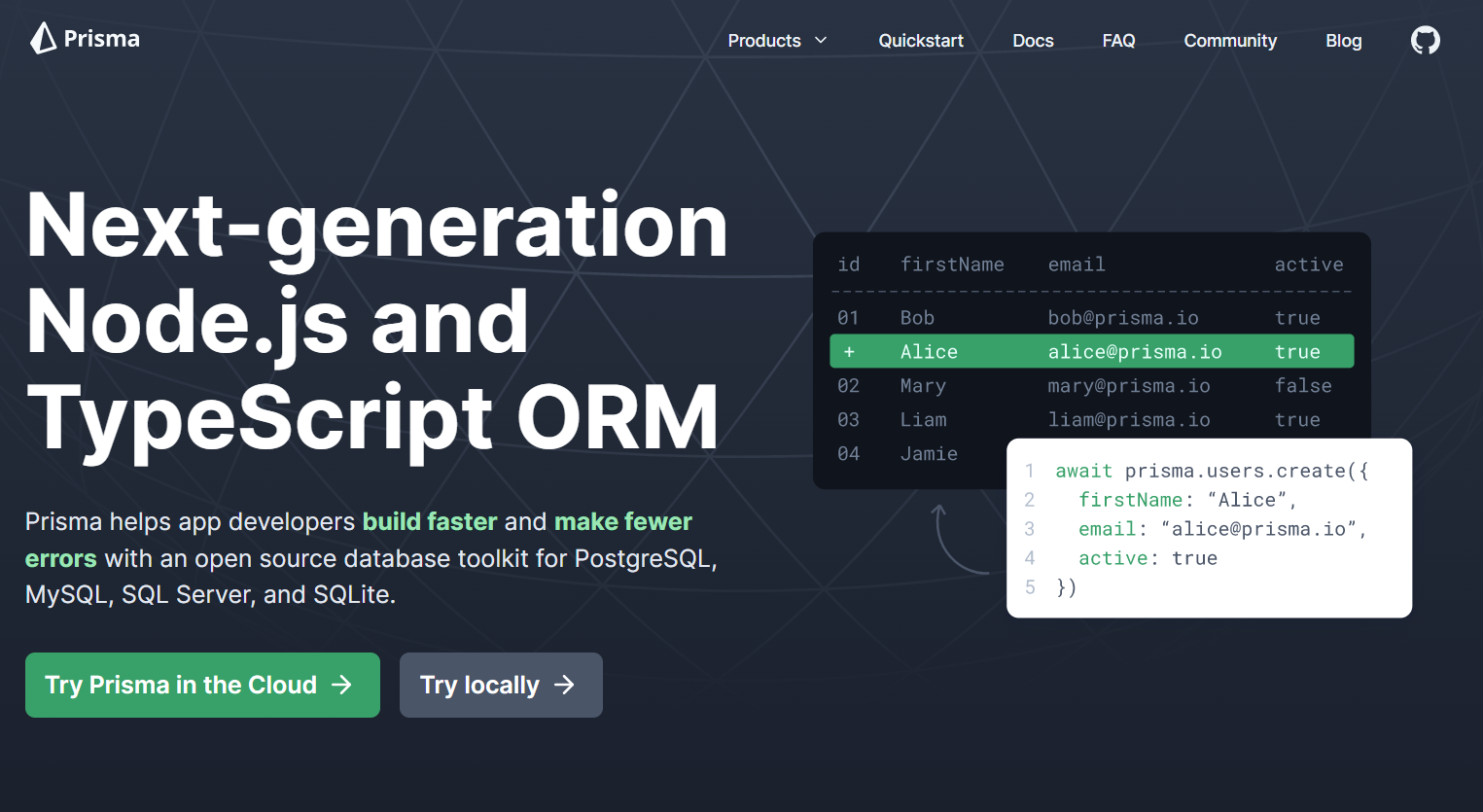Click the build faster highlighted text

coord(430,521)
